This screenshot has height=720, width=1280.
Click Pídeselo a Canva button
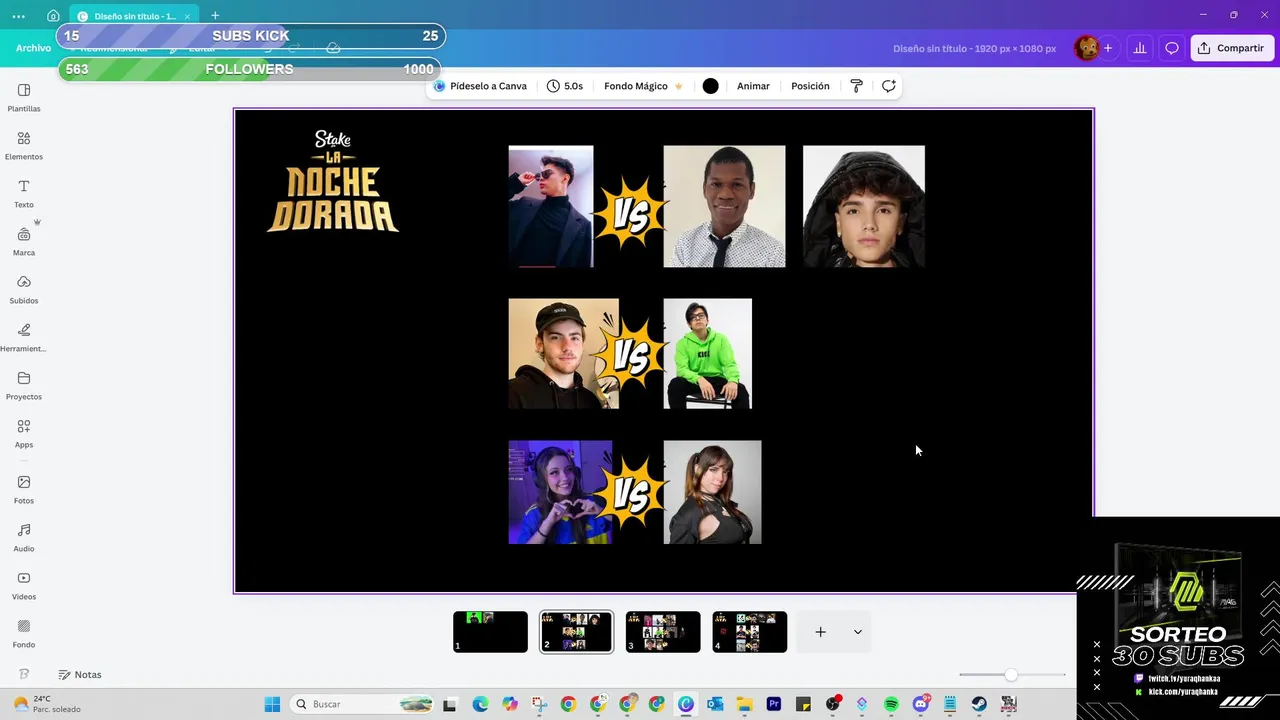tap(480, 86)
